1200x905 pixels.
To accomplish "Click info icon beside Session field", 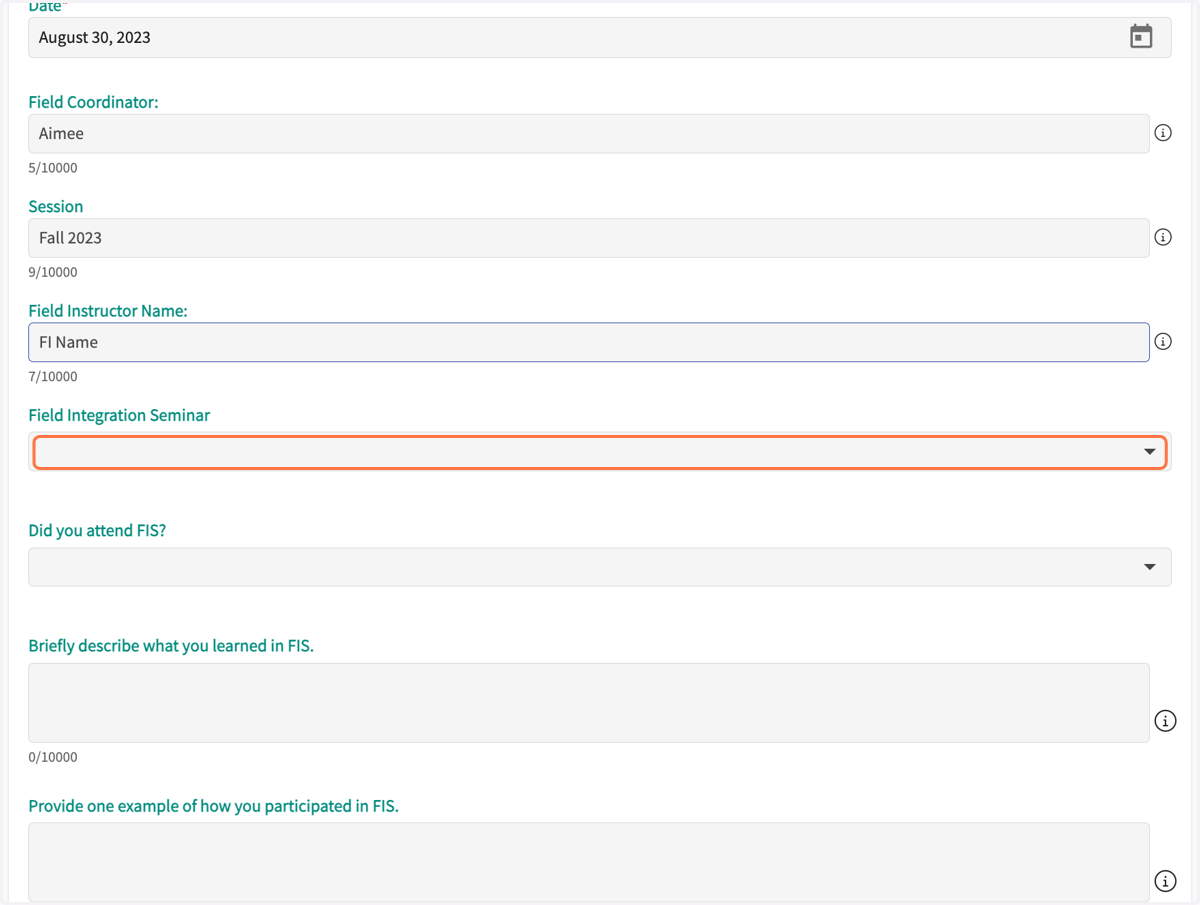I will coord(1163,238).
